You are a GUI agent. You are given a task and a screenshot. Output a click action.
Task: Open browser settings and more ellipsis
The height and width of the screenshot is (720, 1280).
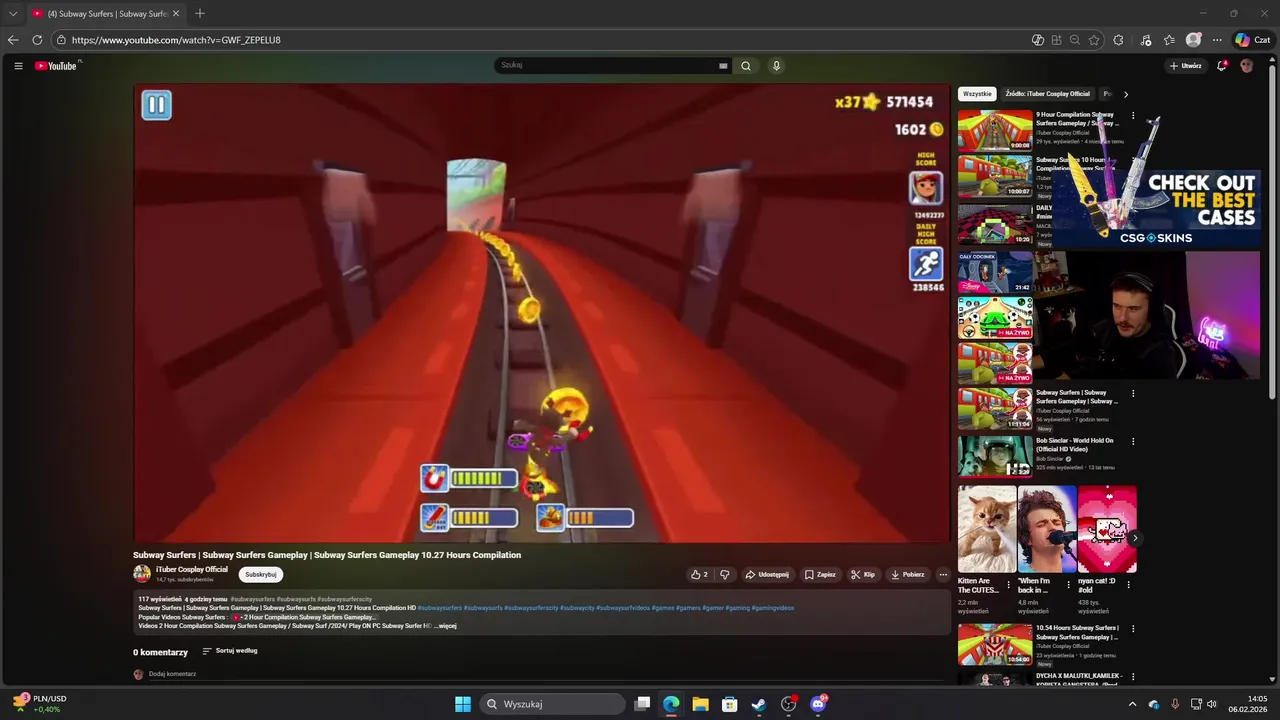[x=1217, y=40]
